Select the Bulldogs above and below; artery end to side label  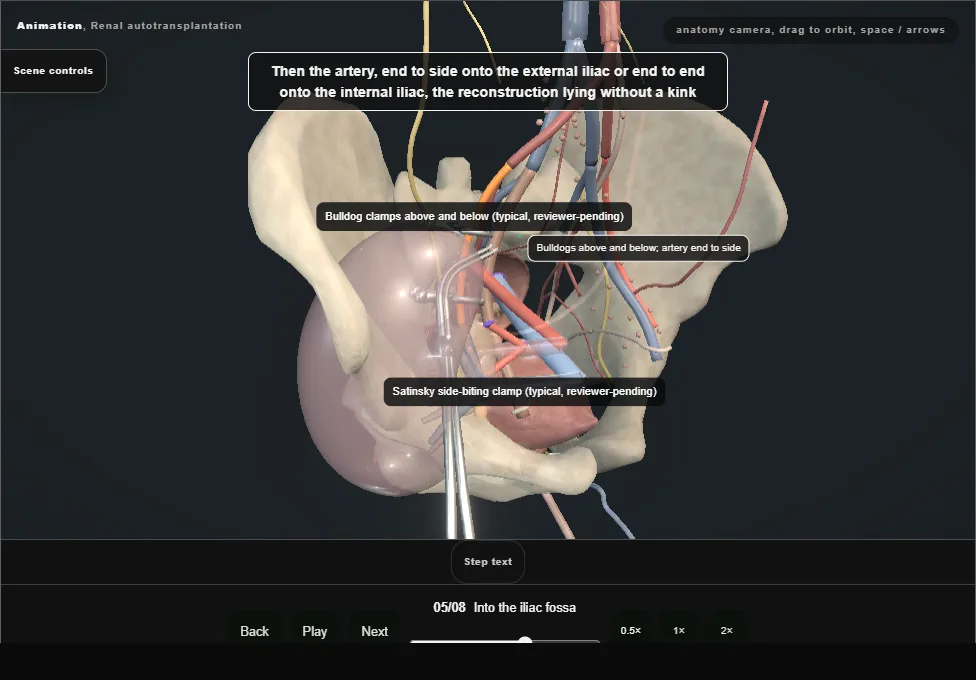(639, 248)
